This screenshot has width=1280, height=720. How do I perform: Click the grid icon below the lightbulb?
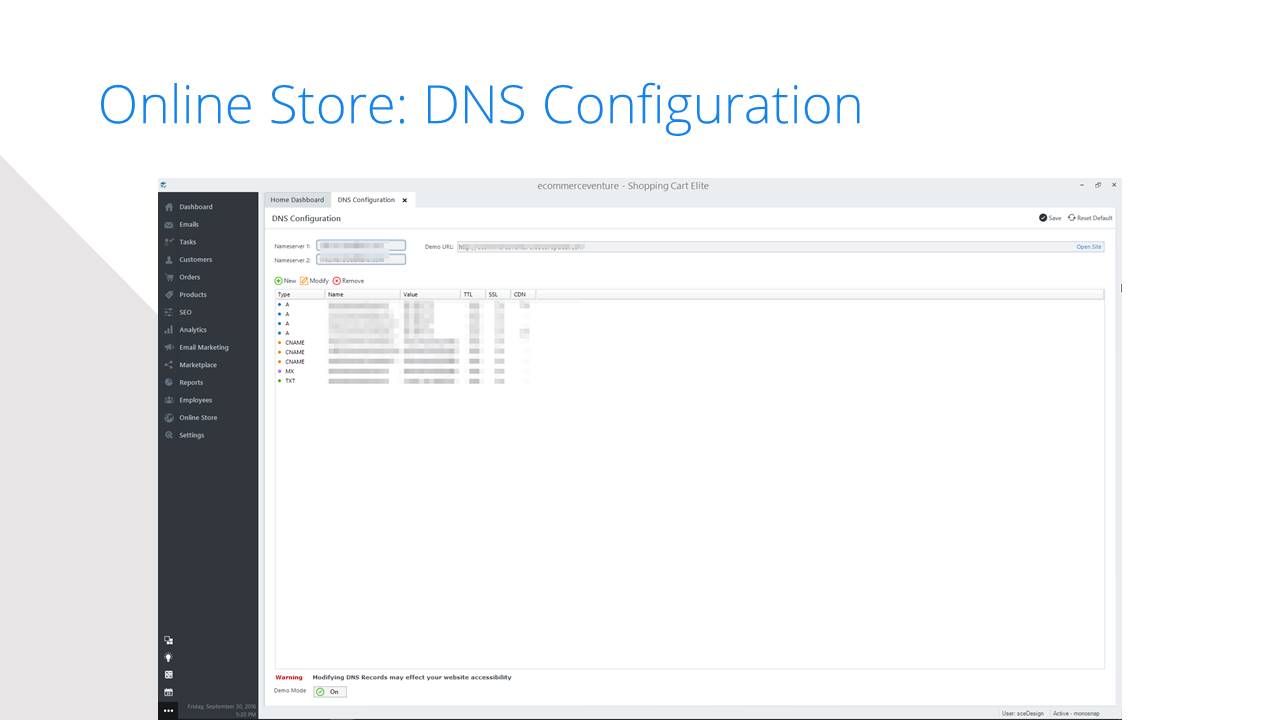click(x=168, y=675)
